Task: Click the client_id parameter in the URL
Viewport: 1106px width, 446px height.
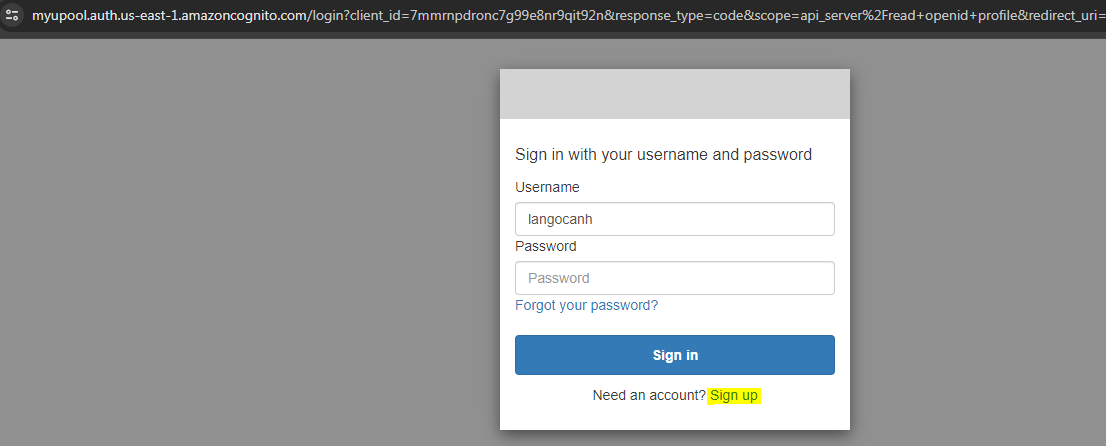Action: (x=439, y=16)
